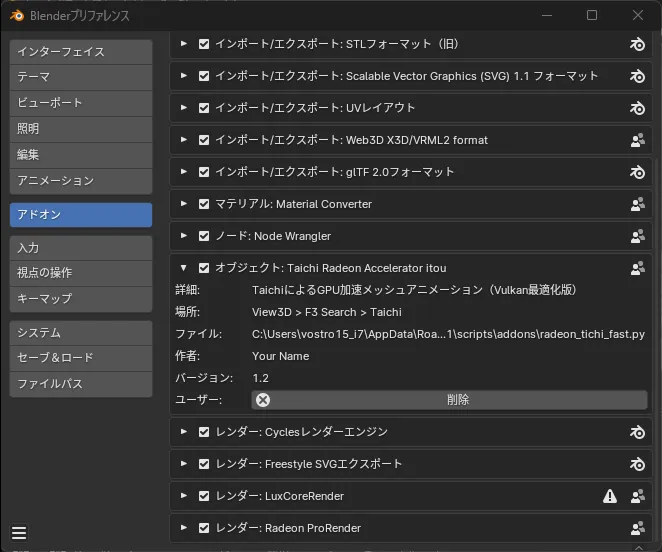
Task: Open システム section
Action: tap(81, 333)
